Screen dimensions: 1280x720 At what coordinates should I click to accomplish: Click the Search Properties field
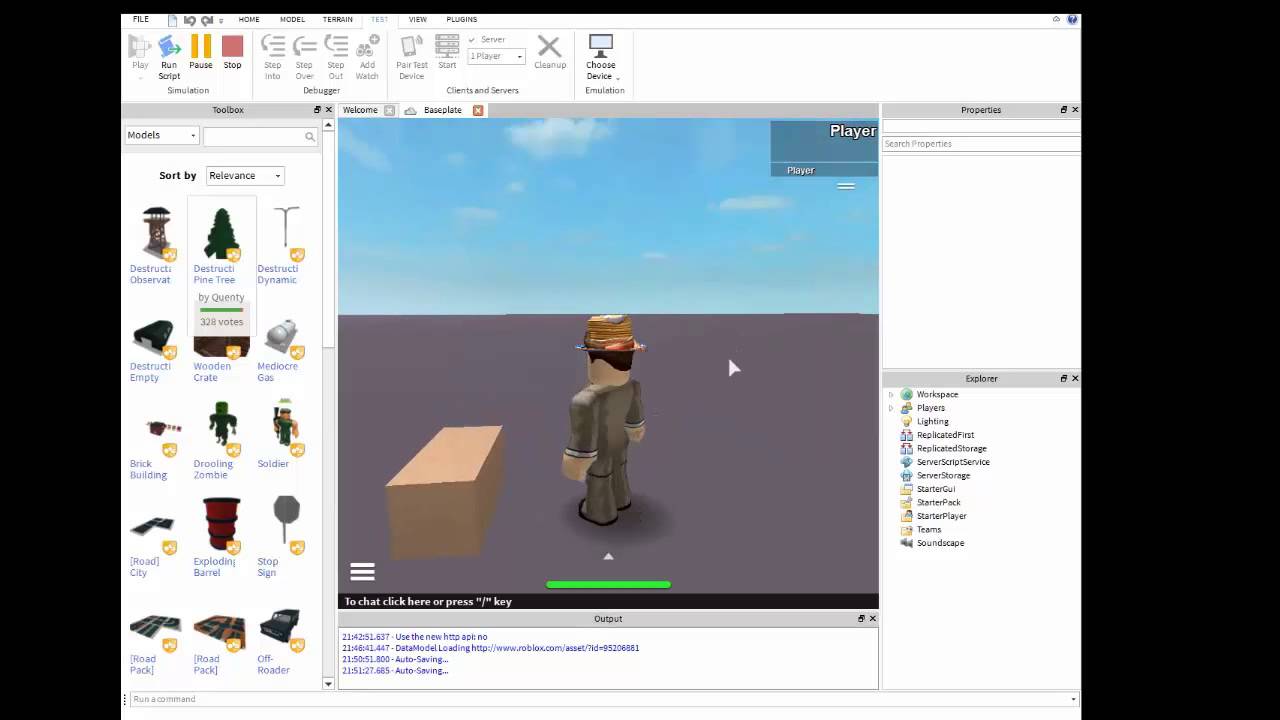click(980, 144)
